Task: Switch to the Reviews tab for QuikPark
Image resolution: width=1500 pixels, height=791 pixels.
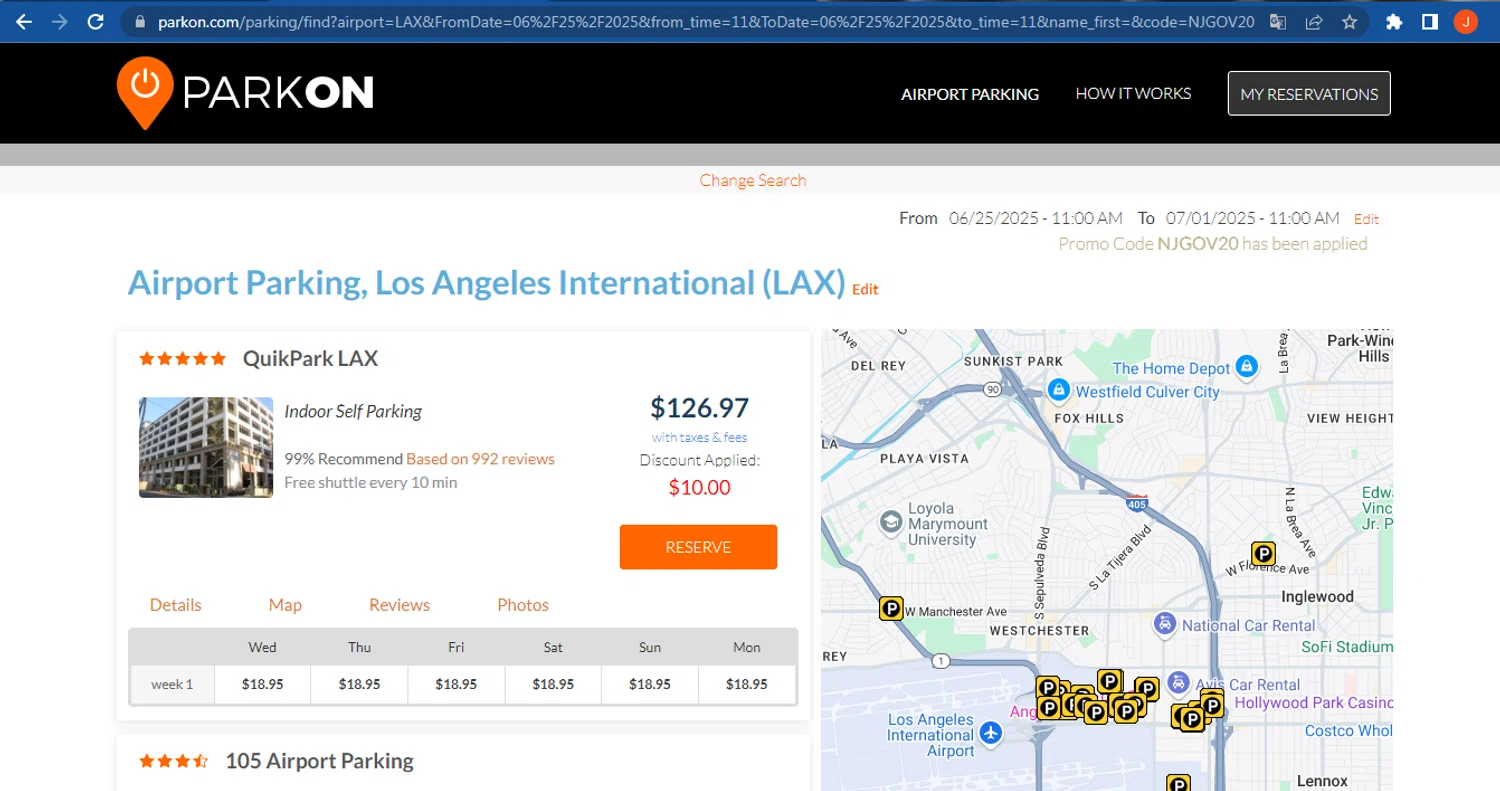Action: 399,605
